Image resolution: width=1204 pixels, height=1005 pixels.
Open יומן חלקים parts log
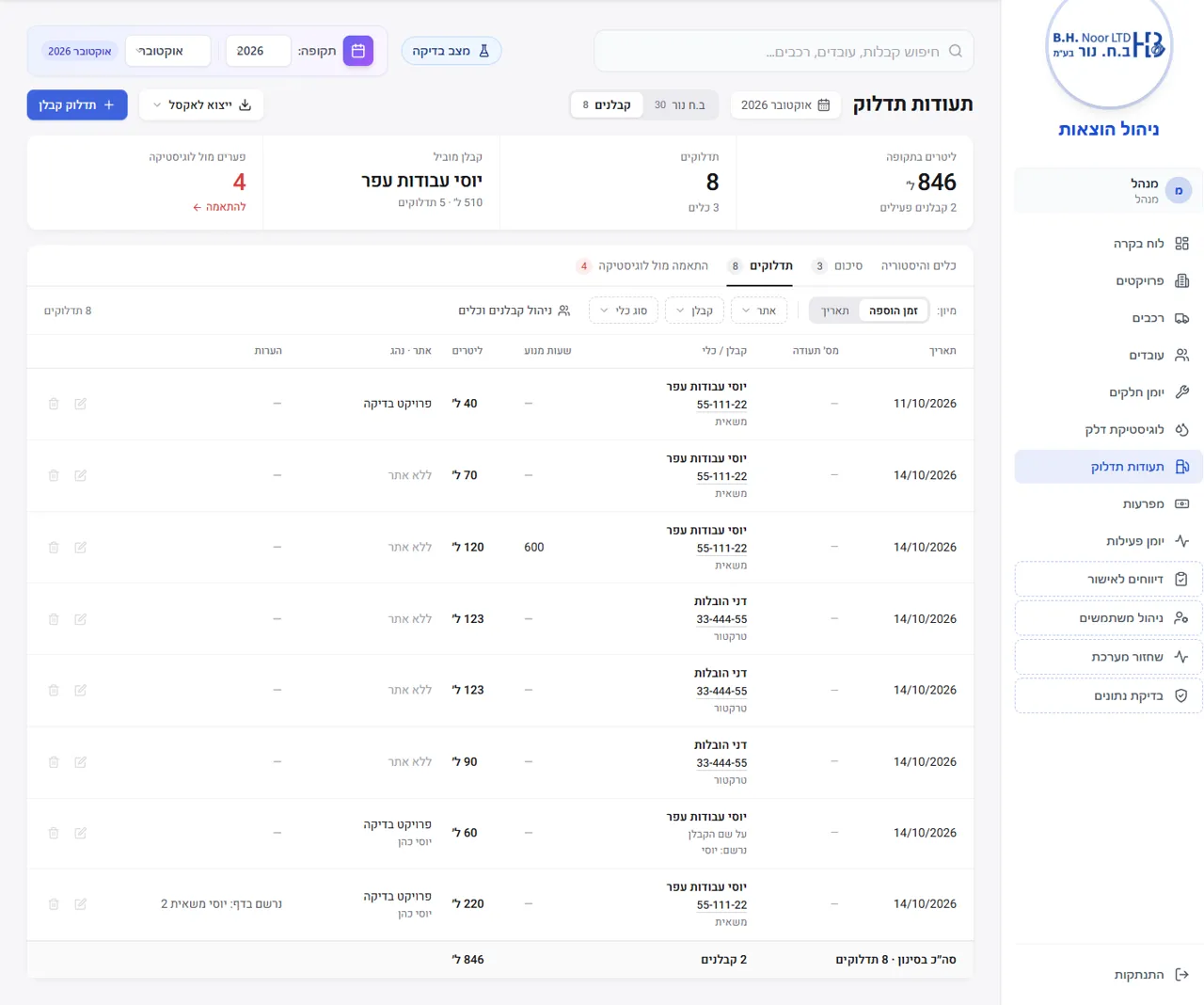coord(1108,392)
